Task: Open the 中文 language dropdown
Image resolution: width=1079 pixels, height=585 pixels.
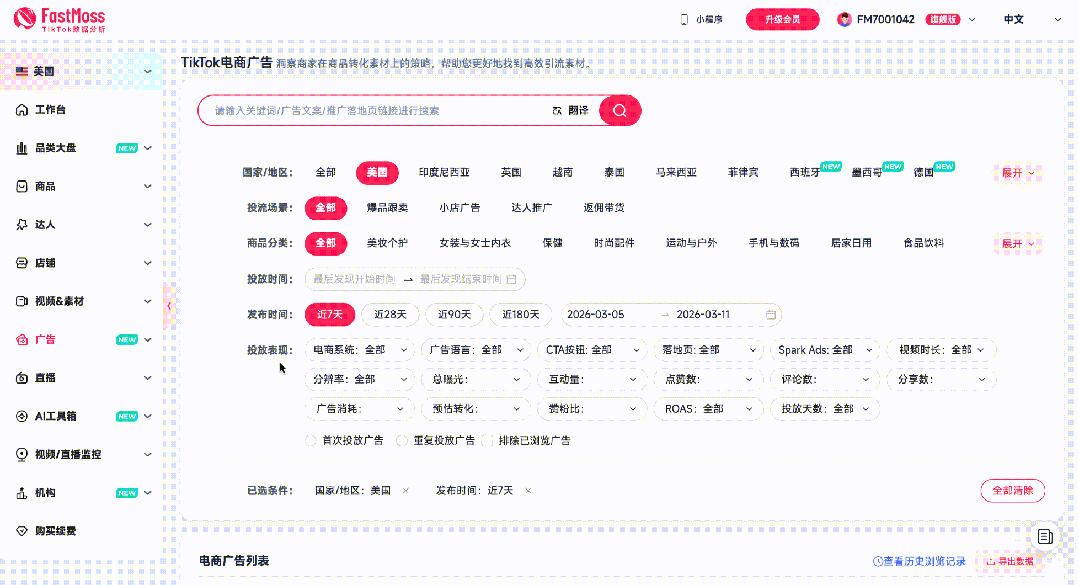Action: (x=1022, y=19)
